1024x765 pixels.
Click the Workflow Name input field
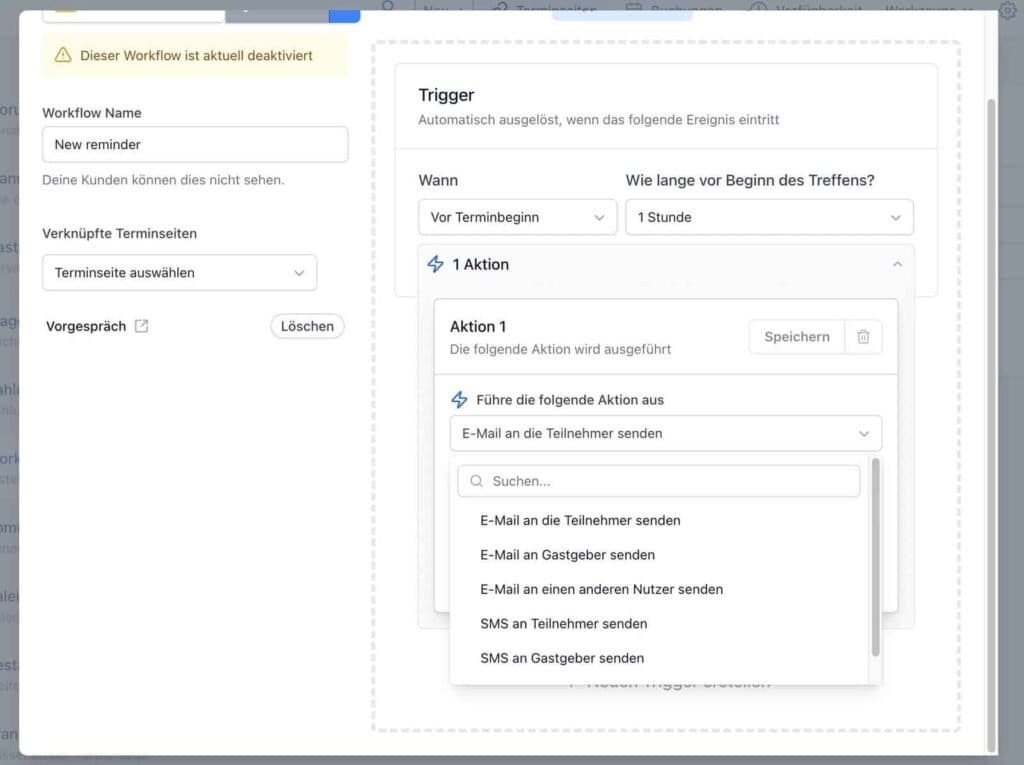[194, 144]
